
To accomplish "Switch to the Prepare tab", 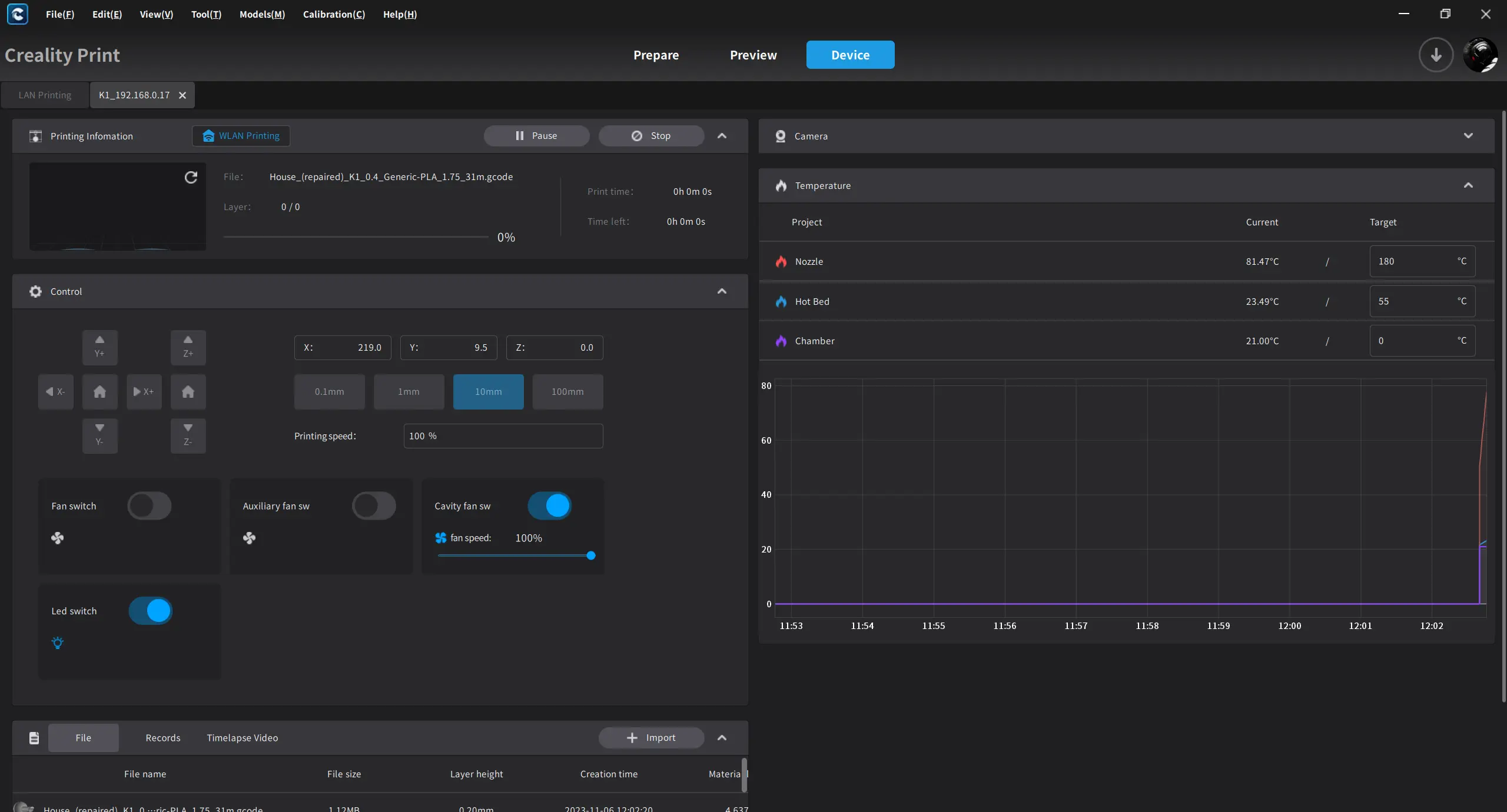I will [x=656, y=55].
